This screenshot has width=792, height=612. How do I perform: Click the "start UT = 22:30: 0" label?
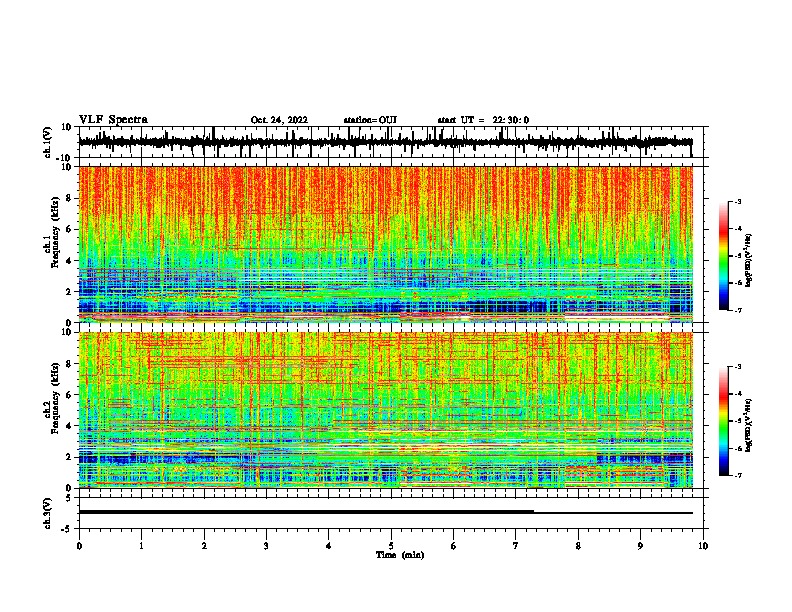coord(483,120)
